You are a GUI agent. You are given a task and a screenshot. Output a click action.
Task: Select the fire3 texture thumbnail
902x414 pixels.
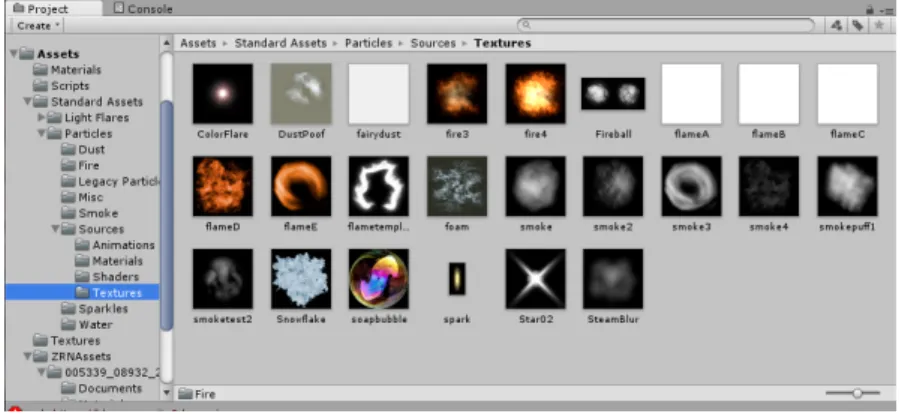pos(457,94)
